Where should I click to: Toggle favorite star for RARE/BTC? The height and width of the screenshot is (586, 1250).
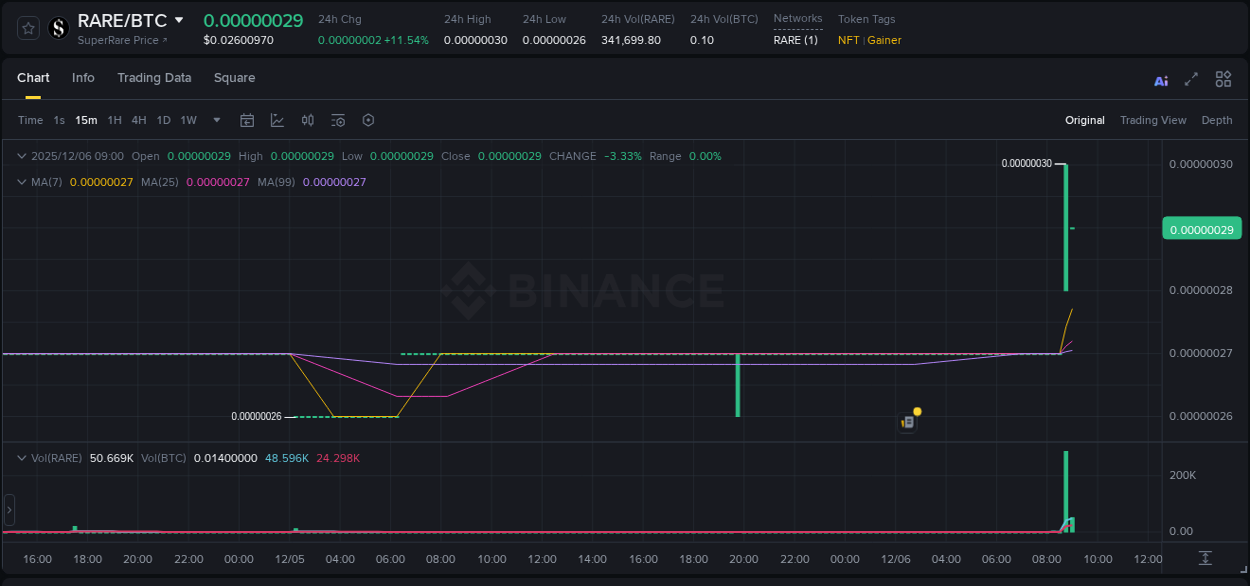click(26, 28)
